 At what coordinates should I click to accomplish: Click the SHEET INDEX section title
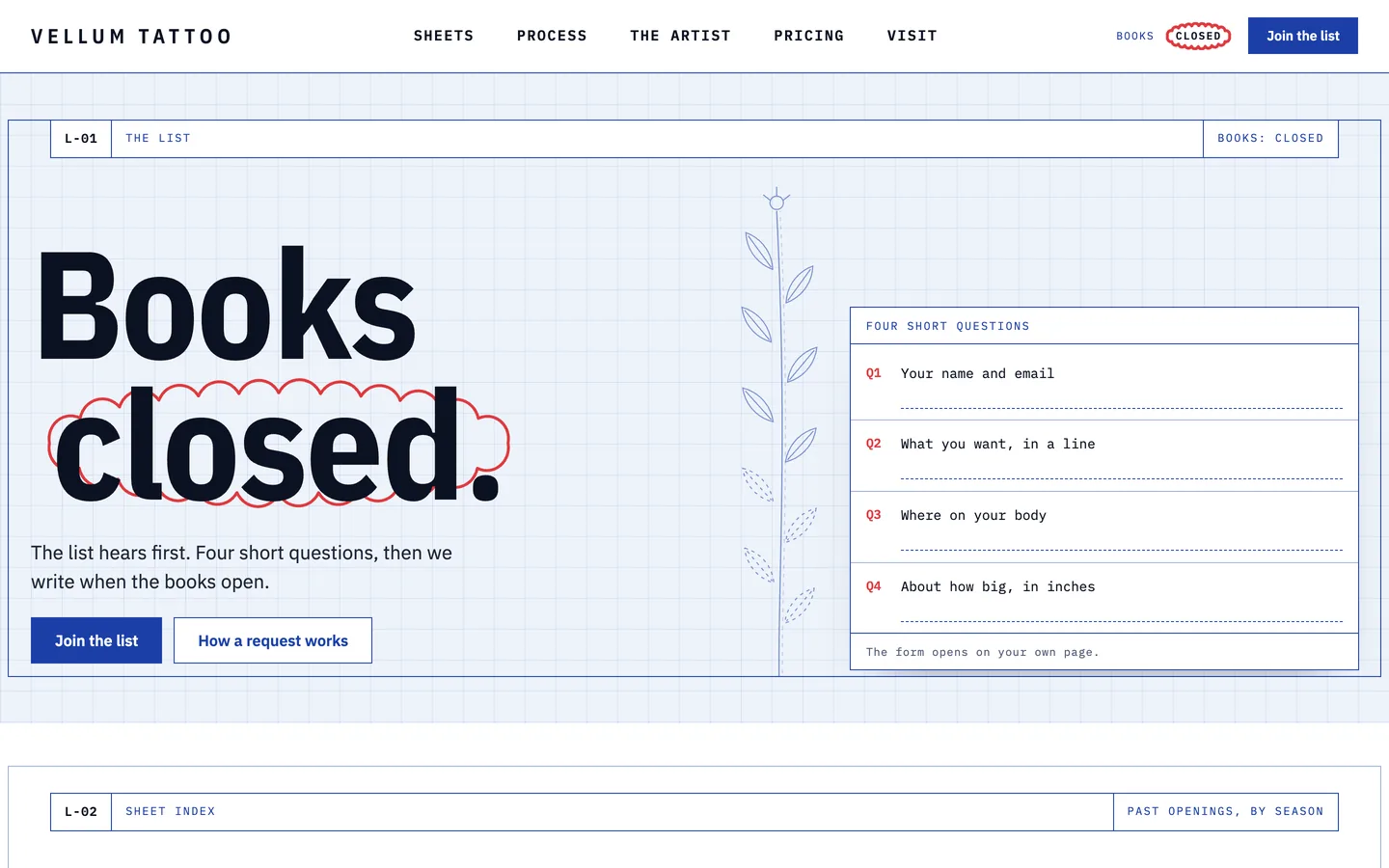171,812
